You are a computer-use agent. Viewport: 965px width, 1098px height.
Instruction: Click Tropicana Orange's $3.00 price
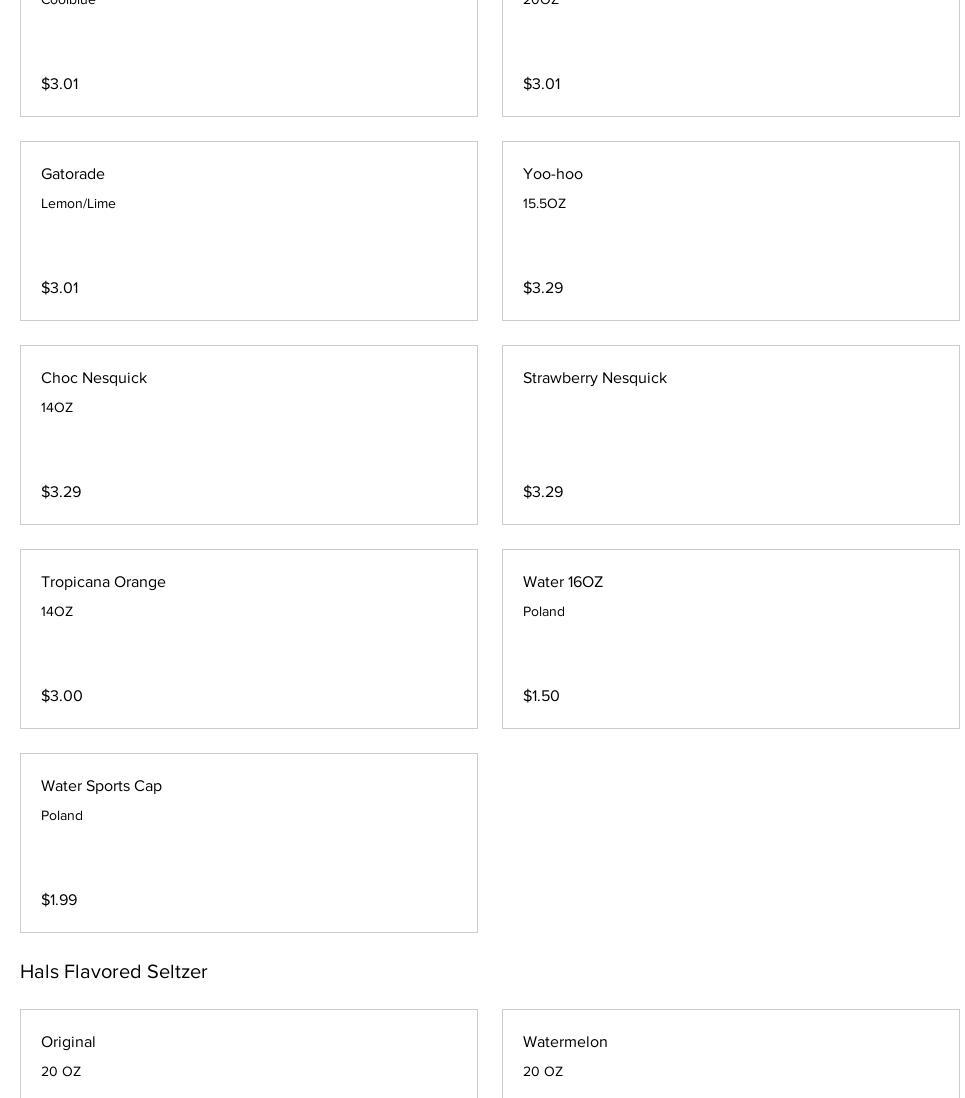tap(62, 696)
